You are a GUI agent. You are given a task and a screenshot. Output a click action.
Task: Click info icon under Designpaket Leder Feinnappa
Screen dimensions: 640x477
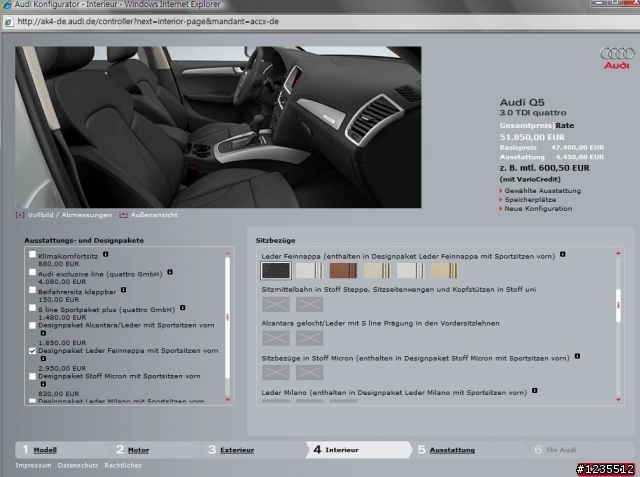(43, 359)
